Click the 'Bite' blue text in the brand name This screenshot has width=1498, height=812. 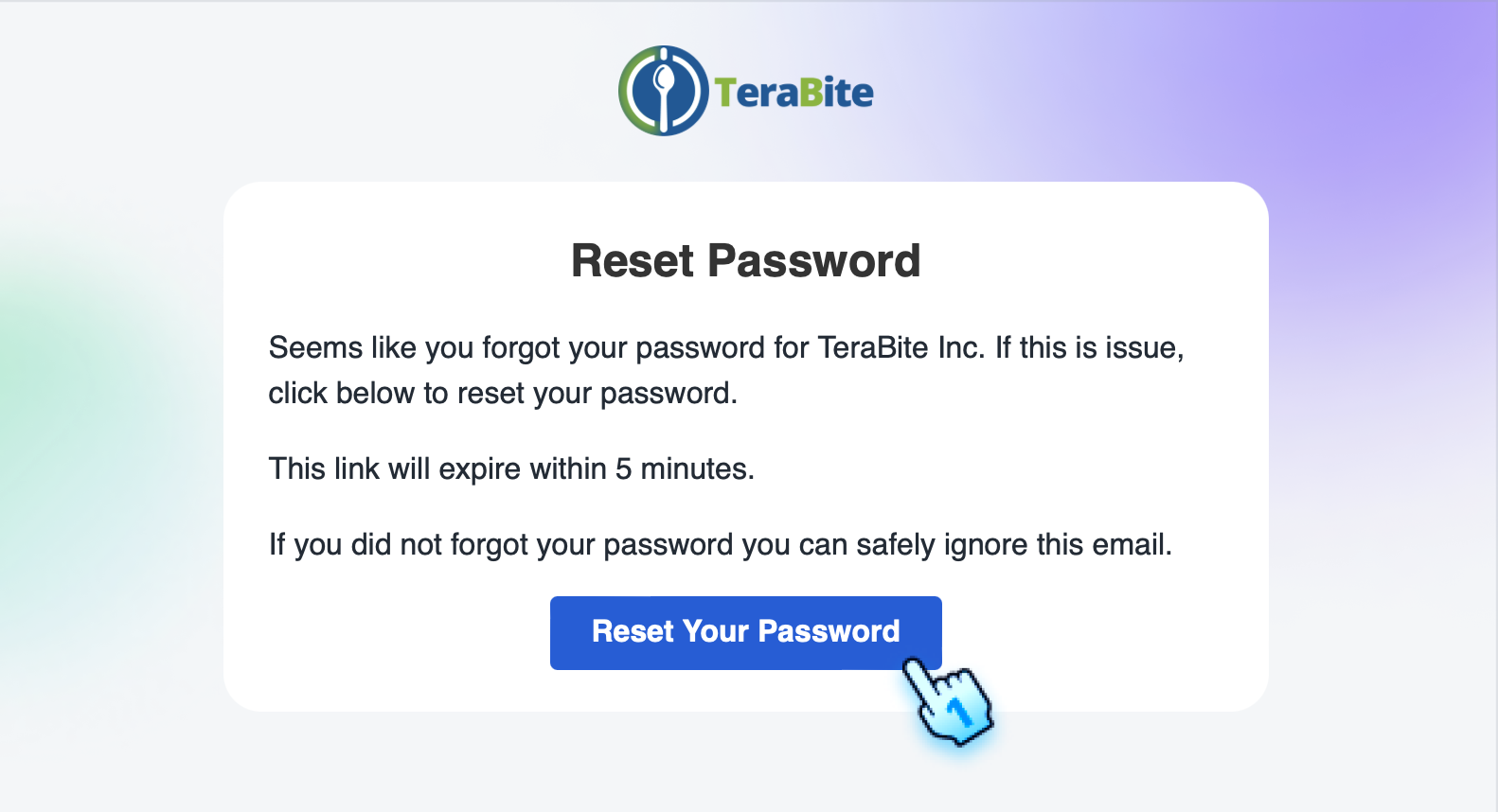coord(838,92)
